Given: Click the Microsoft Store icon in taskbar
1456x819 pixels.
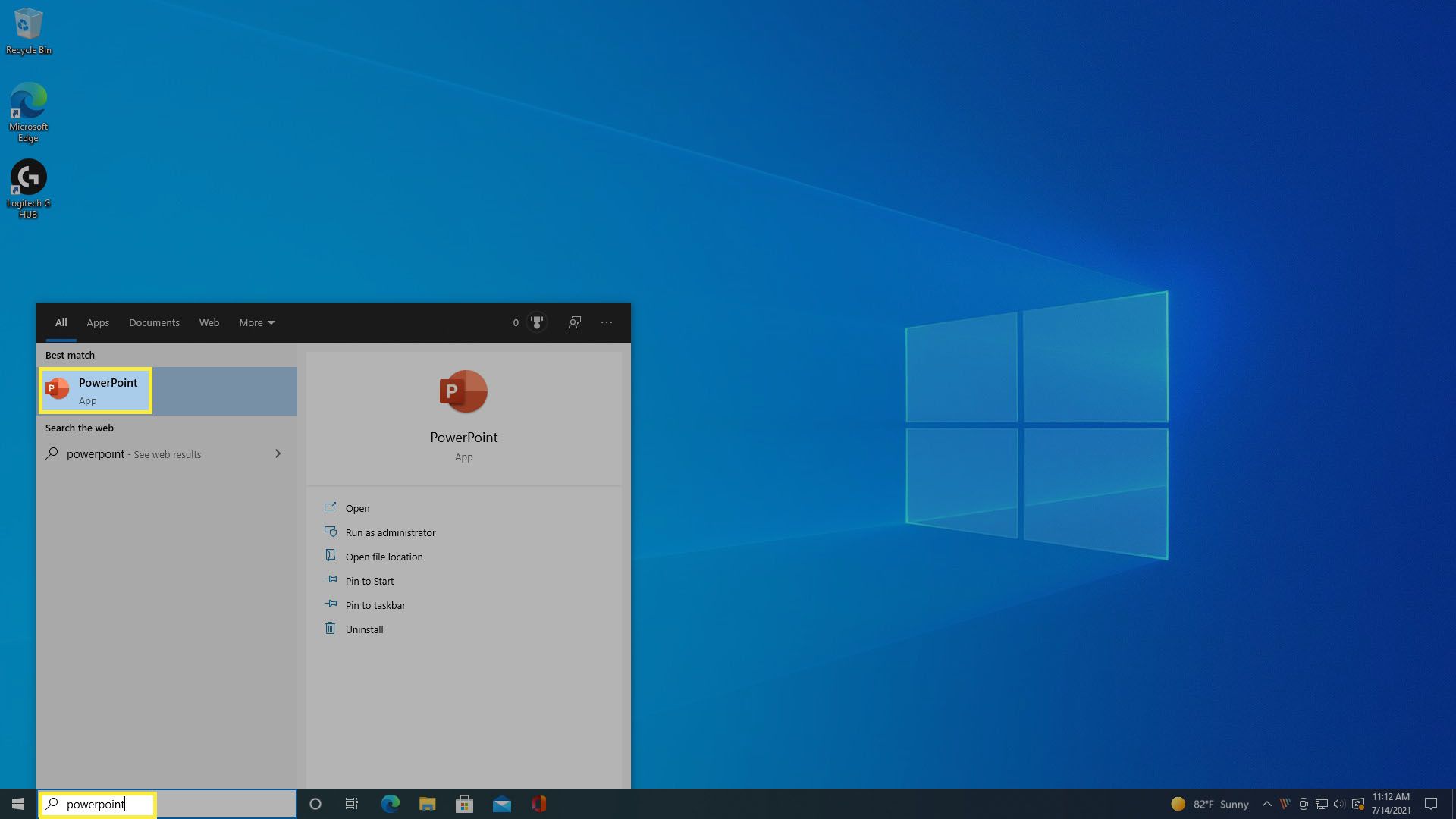Looking at the screenshot, I should pyautogui.click(x=464, y=803).
